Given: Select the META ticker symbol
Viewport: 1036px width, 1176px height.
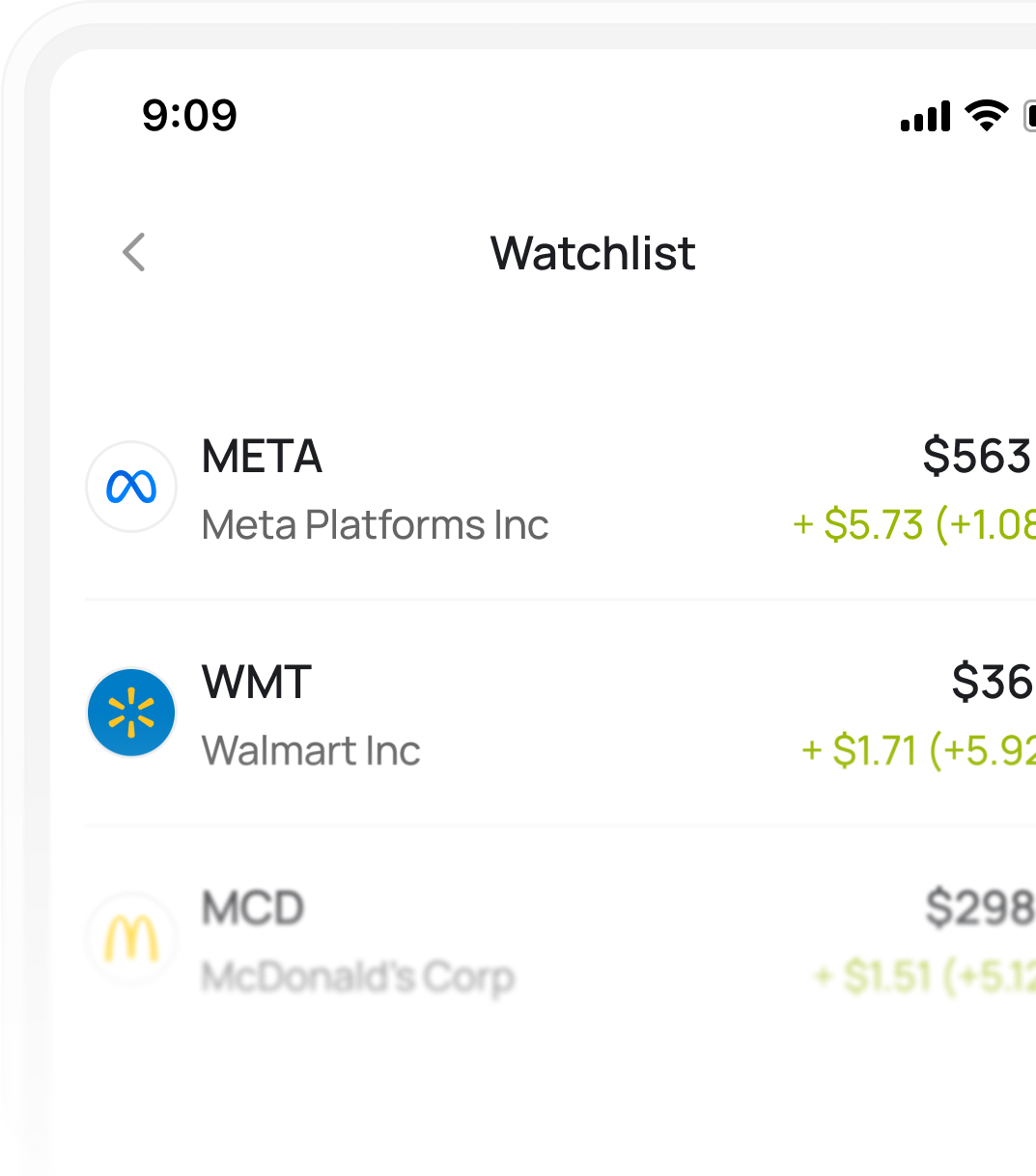Looking at the screenshot, I should (x=262, y=457).
